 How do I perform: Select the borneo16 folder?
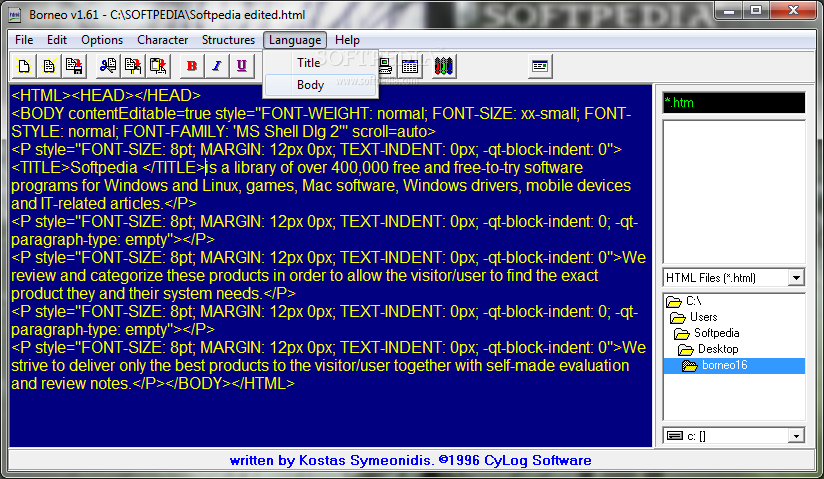pyautogui.click(x=734, y=365)
